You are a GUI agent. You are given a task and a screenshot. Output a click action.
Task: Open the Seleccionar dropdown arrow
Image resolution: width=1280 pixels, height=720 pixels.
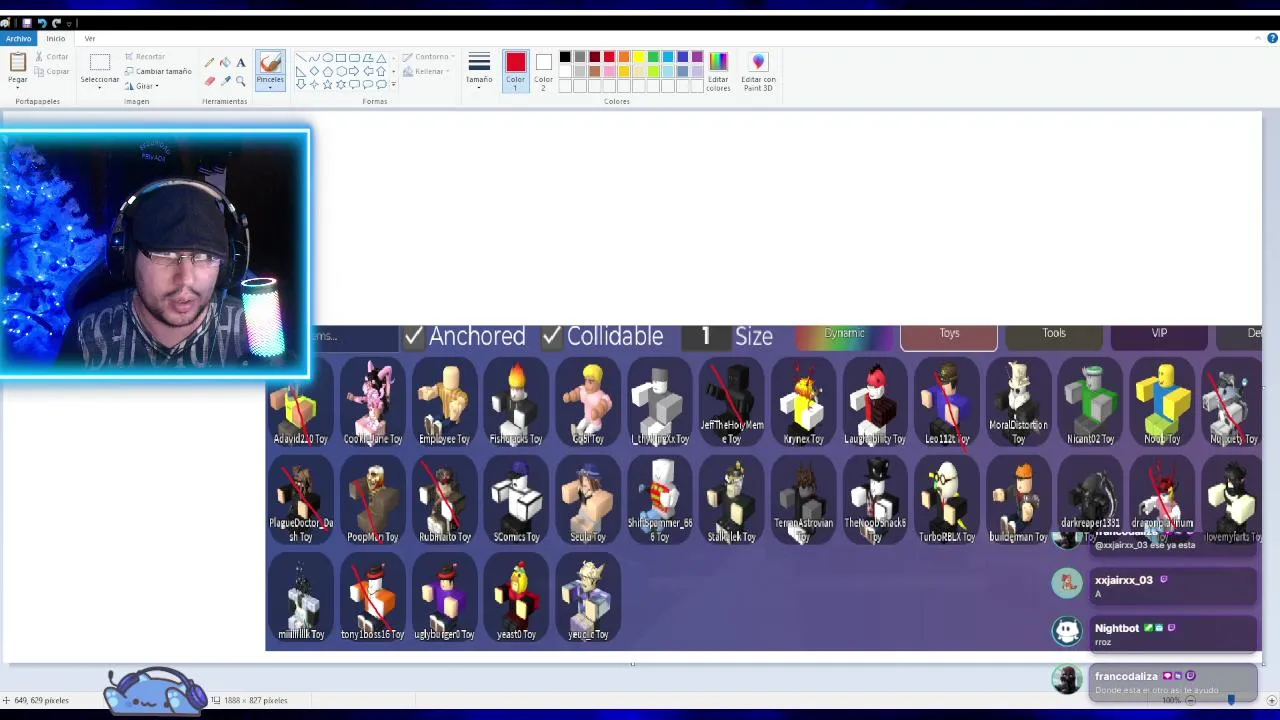pyautogui.click(x=99, y=87)
